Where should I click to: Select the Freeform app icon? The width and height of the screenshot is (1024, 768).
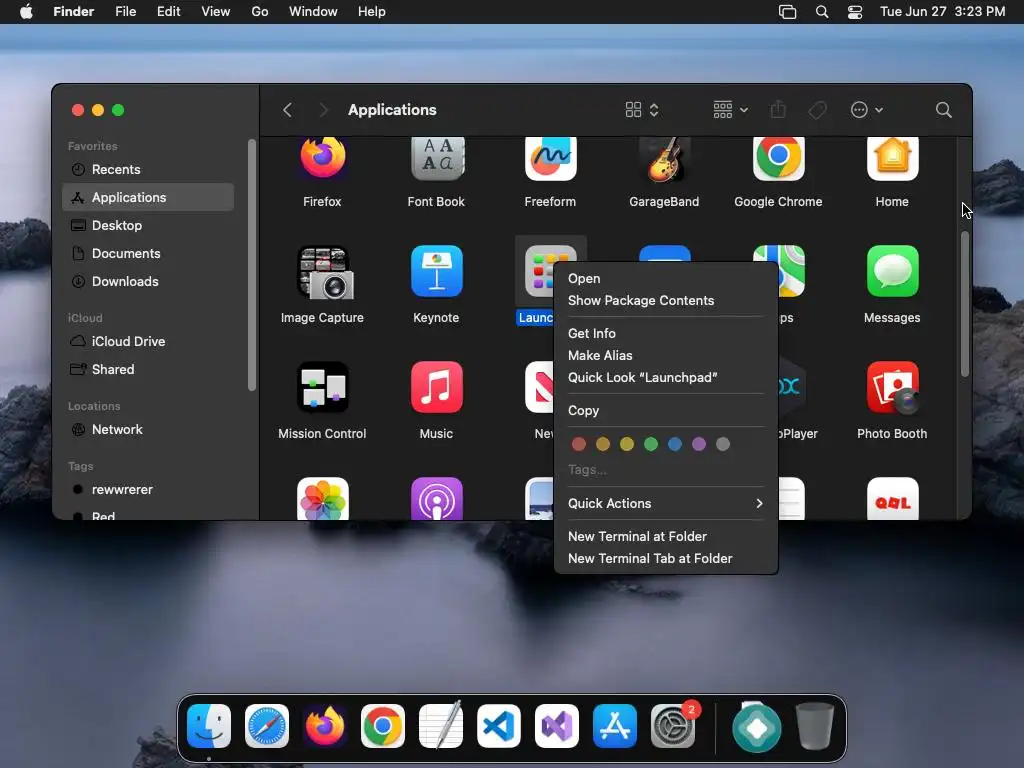pos(550,158)
